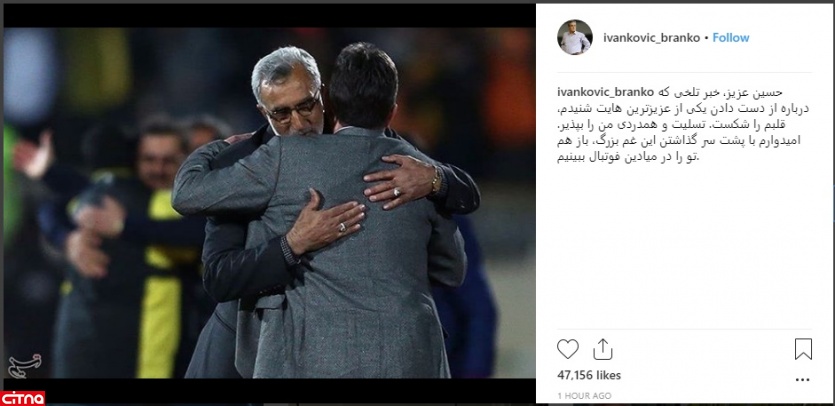Click the gold wristwatch in the photo
This screenshot has height=406, width=835.
437,180
